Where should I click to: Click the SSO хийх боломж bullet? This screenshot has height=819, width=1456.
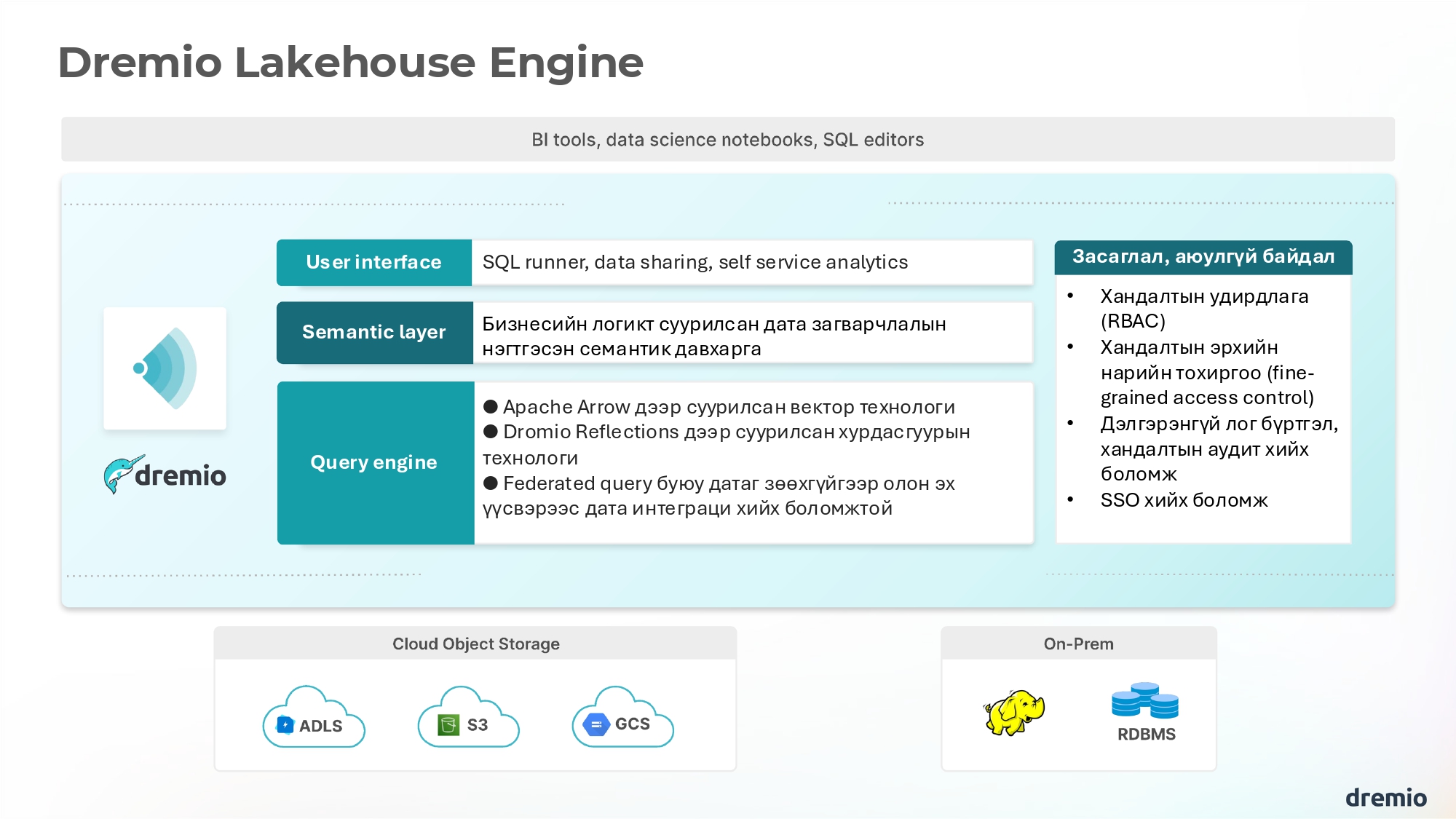[1184, 500]
